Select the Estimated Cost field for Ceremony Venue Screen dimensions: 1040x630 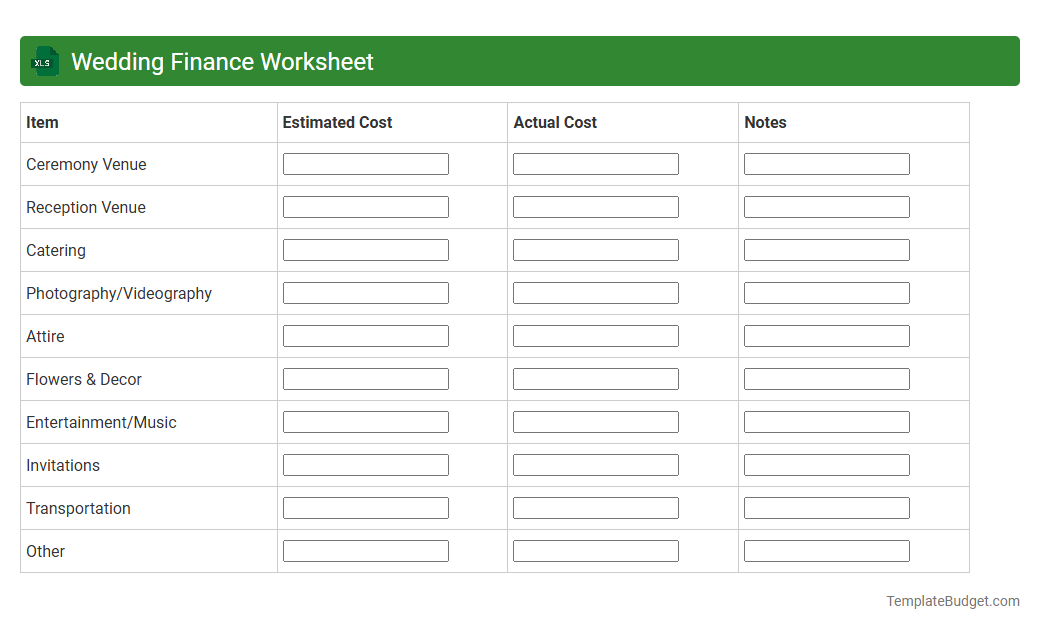[365, 163]
